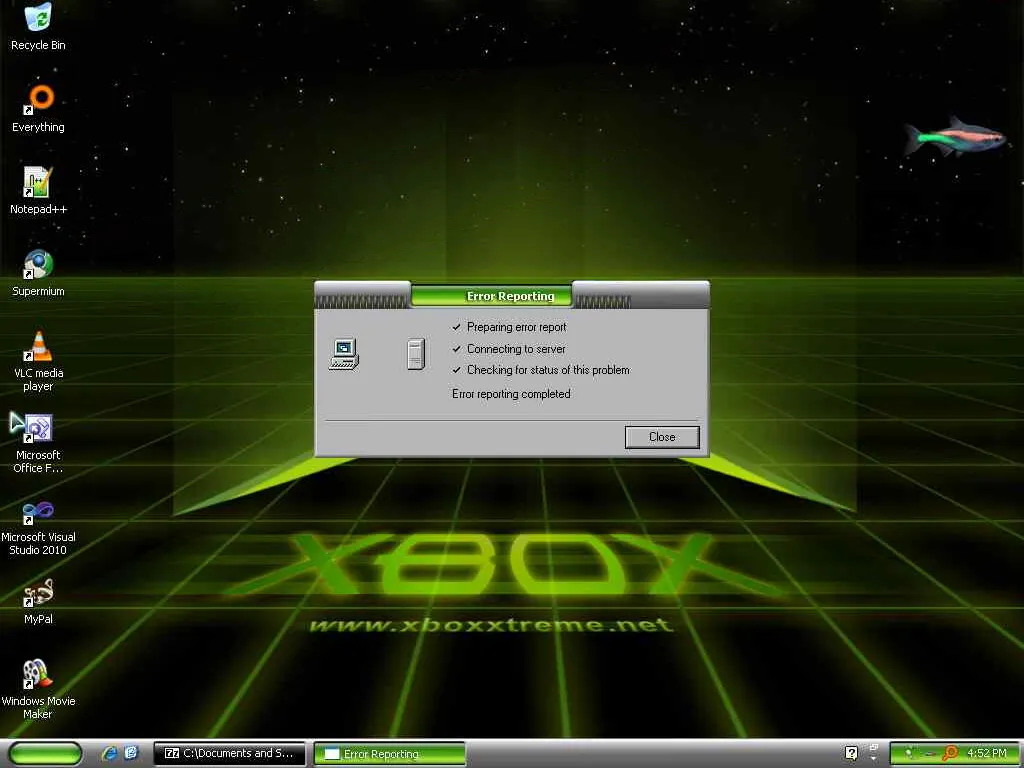Click the server tower icon in Error Reporting dialog
The width and height of the screenshot is (1024, 768).
tap(416, 355)
